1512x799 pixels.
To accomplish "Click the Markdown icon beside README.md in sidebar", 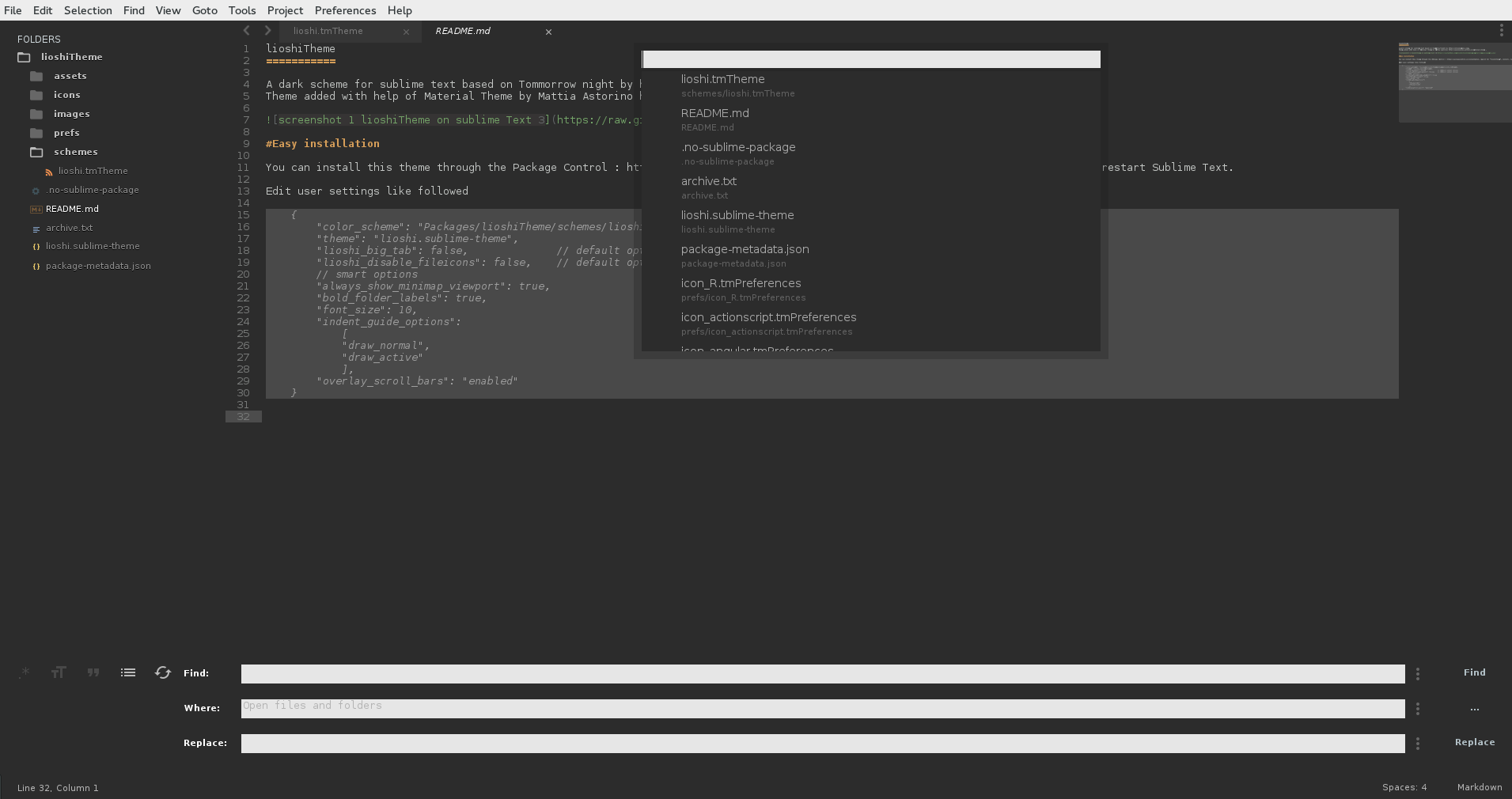I will click(x=36, y=209).
